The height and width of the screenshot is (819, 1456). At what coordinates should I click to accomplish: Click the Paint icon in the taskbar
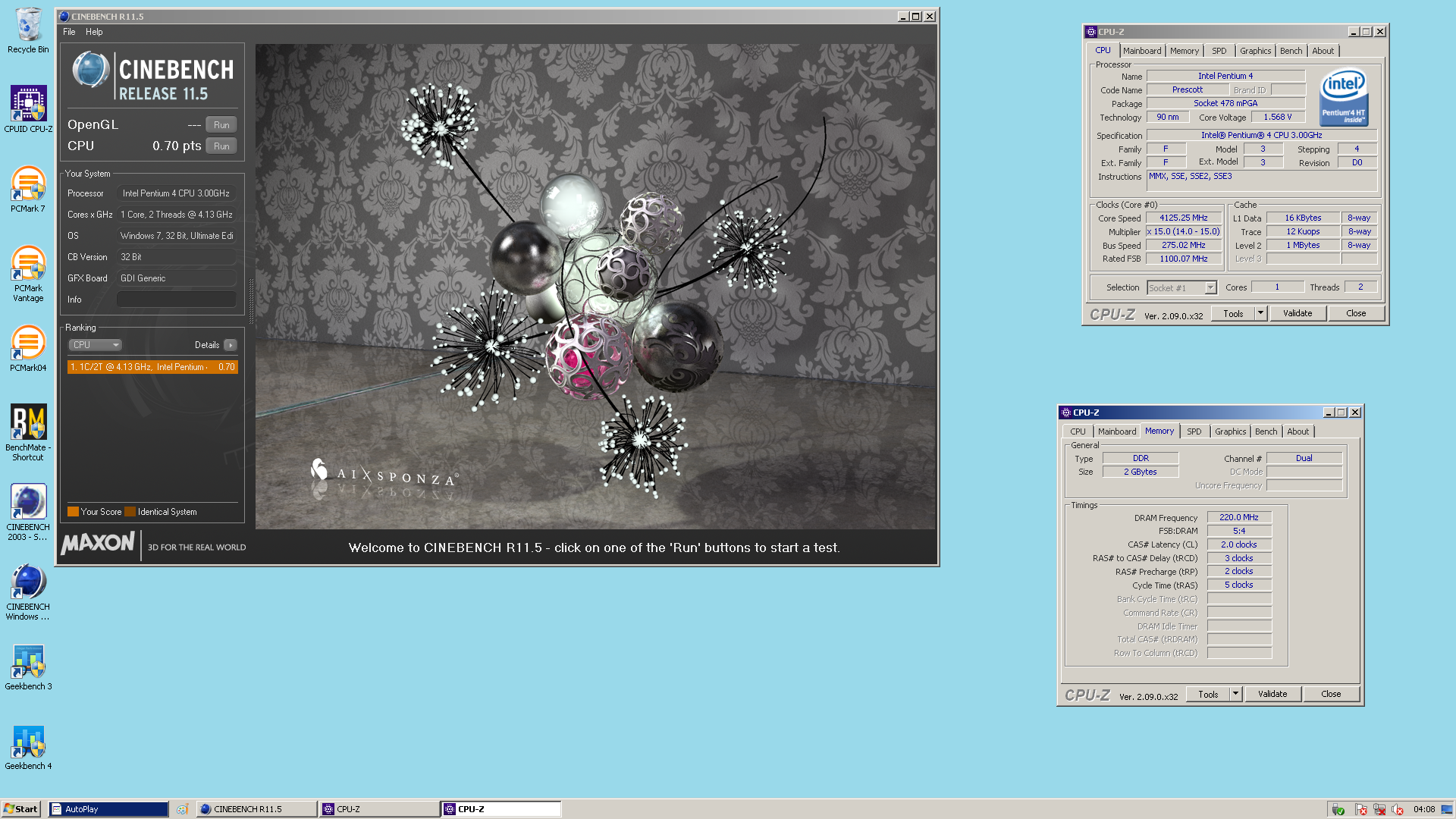[x=182, y=809]
